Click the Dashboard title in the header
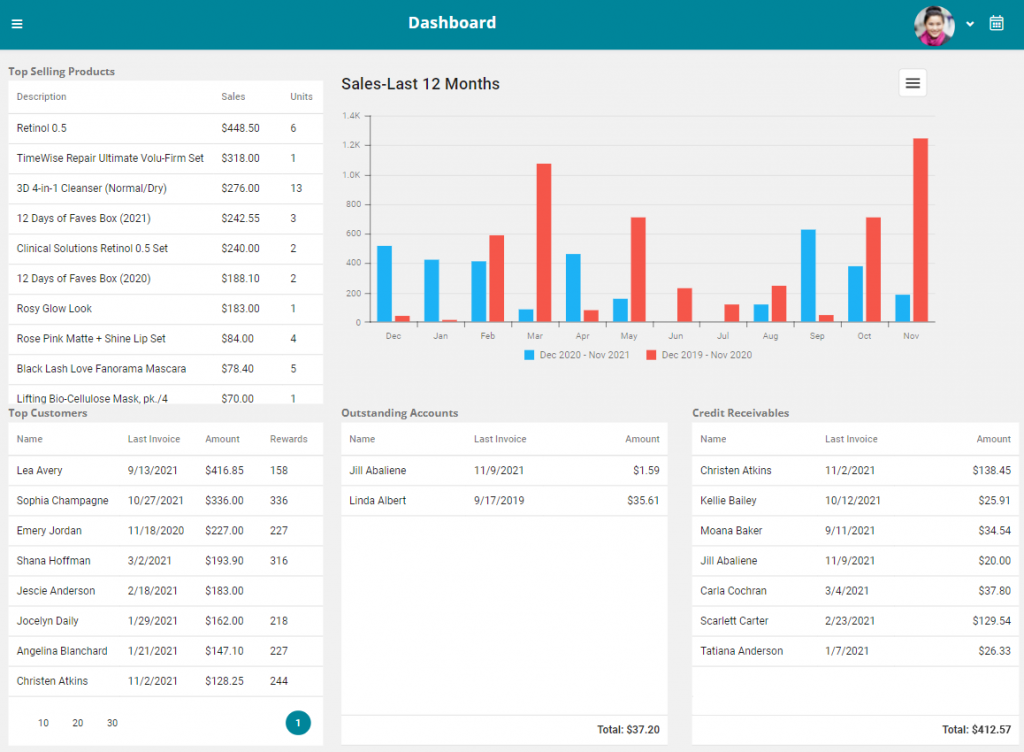The width and height of the screenshot is (1024, 752). tap(452, 22)
